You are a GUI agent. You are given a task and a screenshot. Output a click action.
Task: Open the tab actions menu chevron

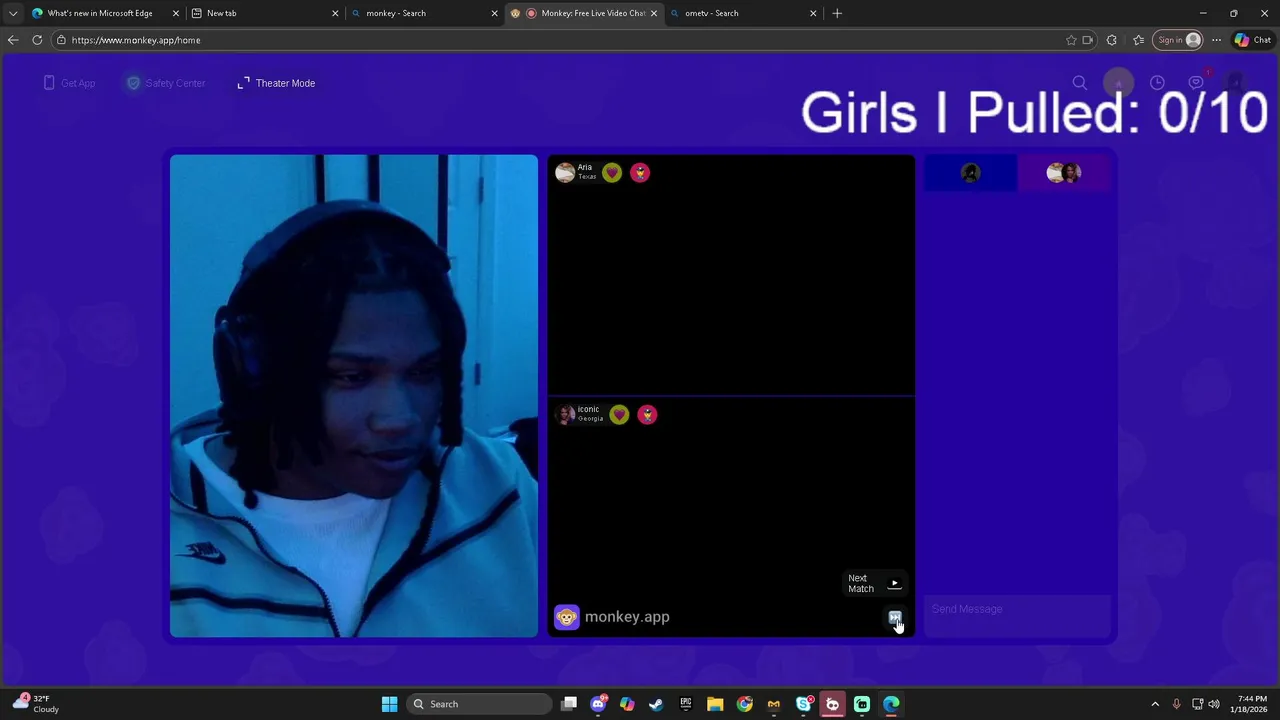pyautogui.click(x=12, y=13)
